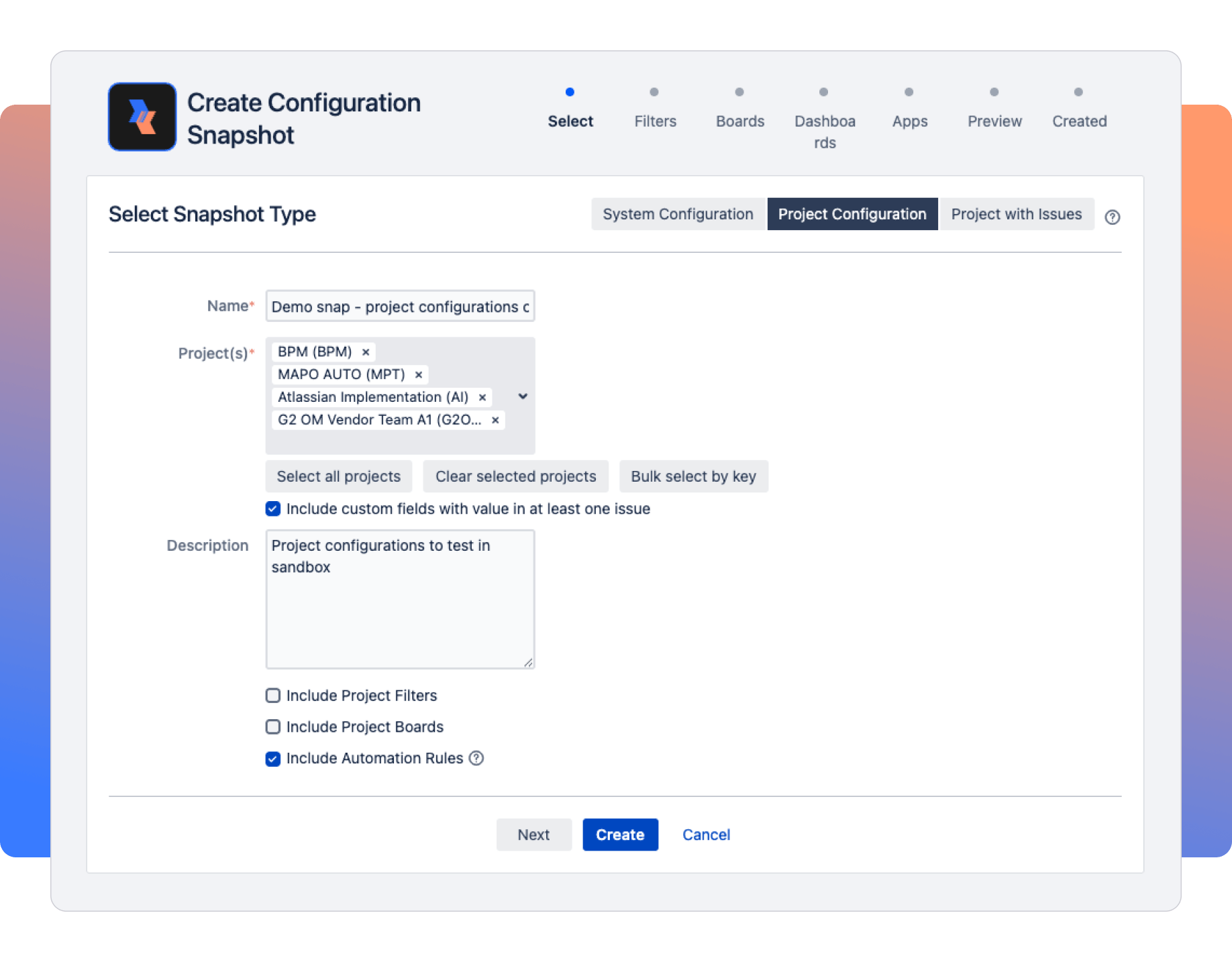Enable Include Project Filters checkbox
Viewport: 1232px width, 962px height.
tap(273, 696)
